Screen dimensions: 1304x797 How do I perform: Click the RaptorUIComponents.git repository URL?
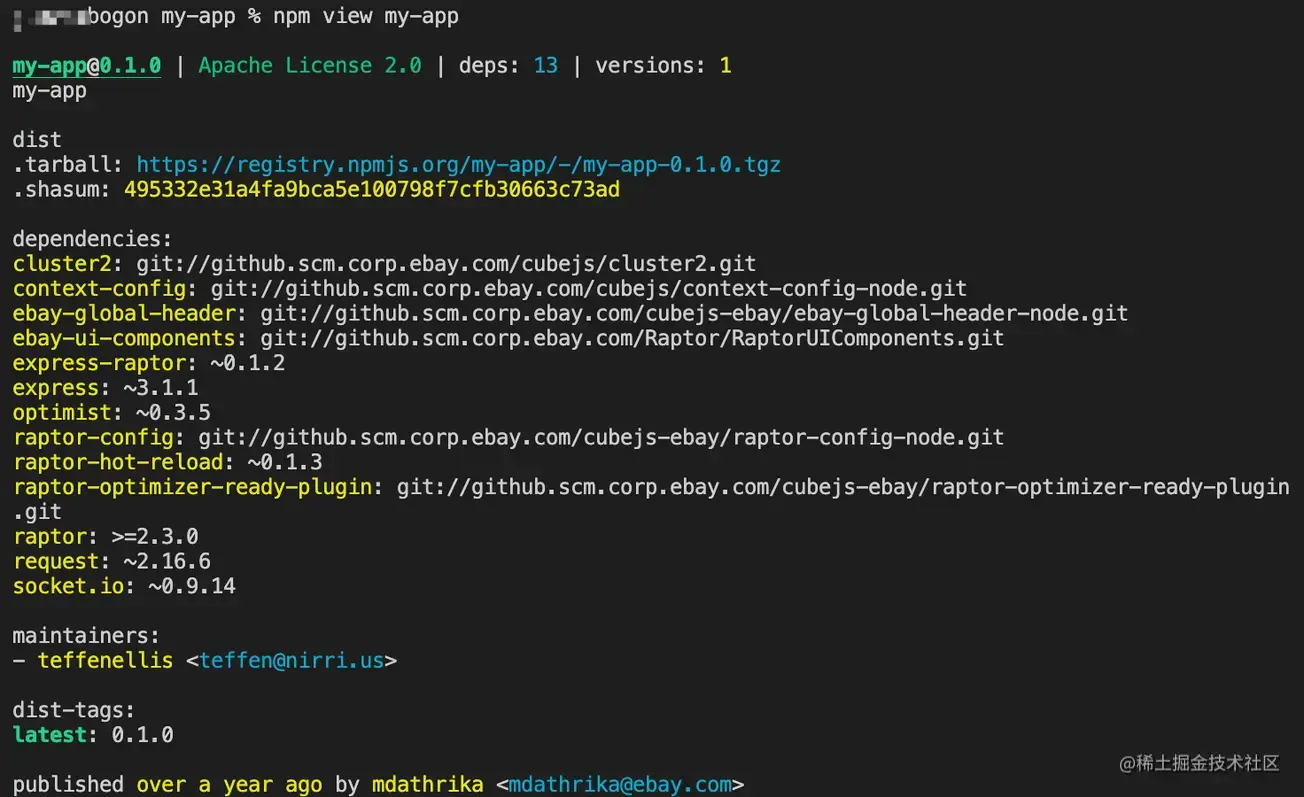[632, 338]
